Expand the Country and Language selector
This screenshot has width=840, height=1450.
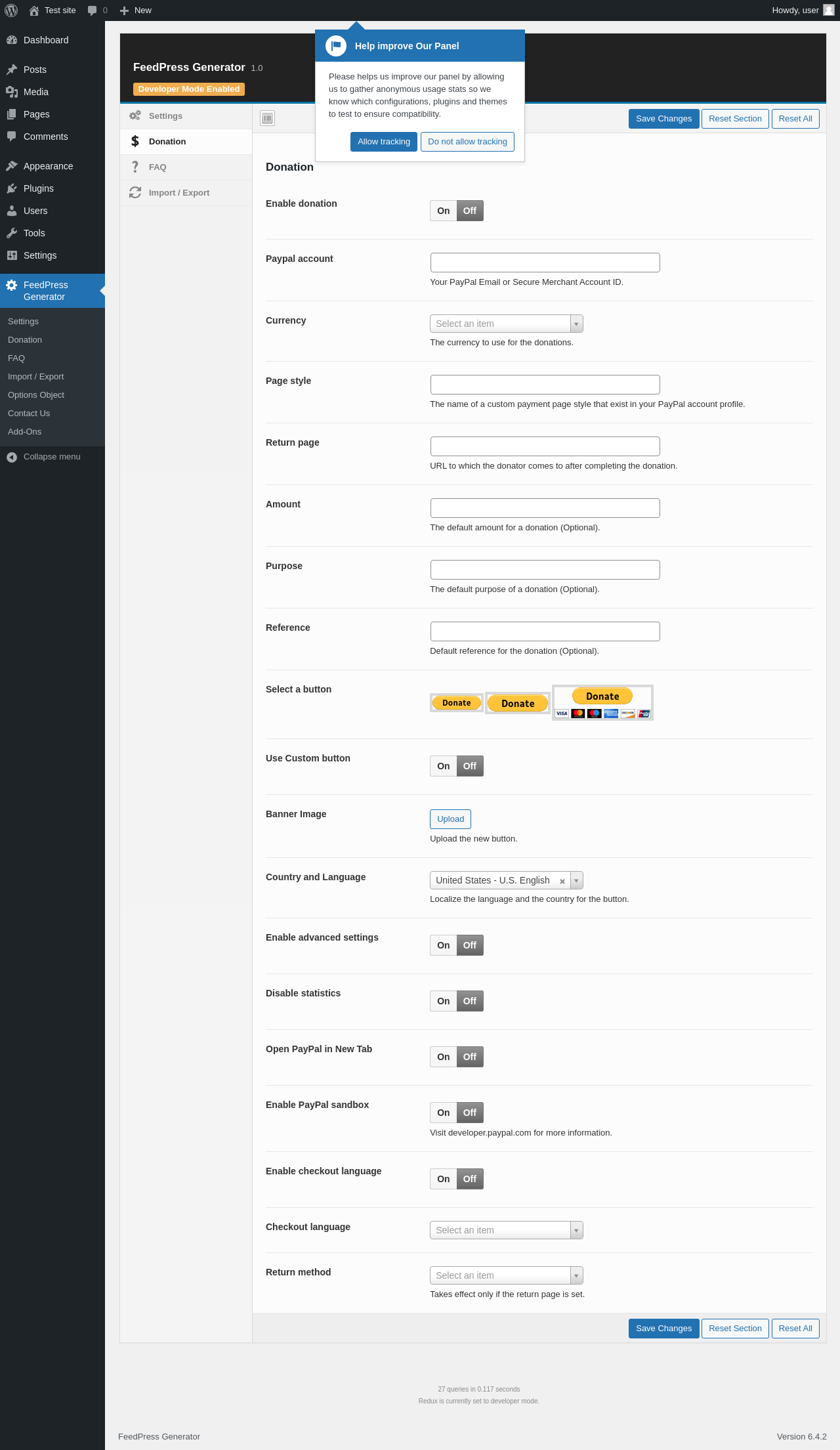507,880
